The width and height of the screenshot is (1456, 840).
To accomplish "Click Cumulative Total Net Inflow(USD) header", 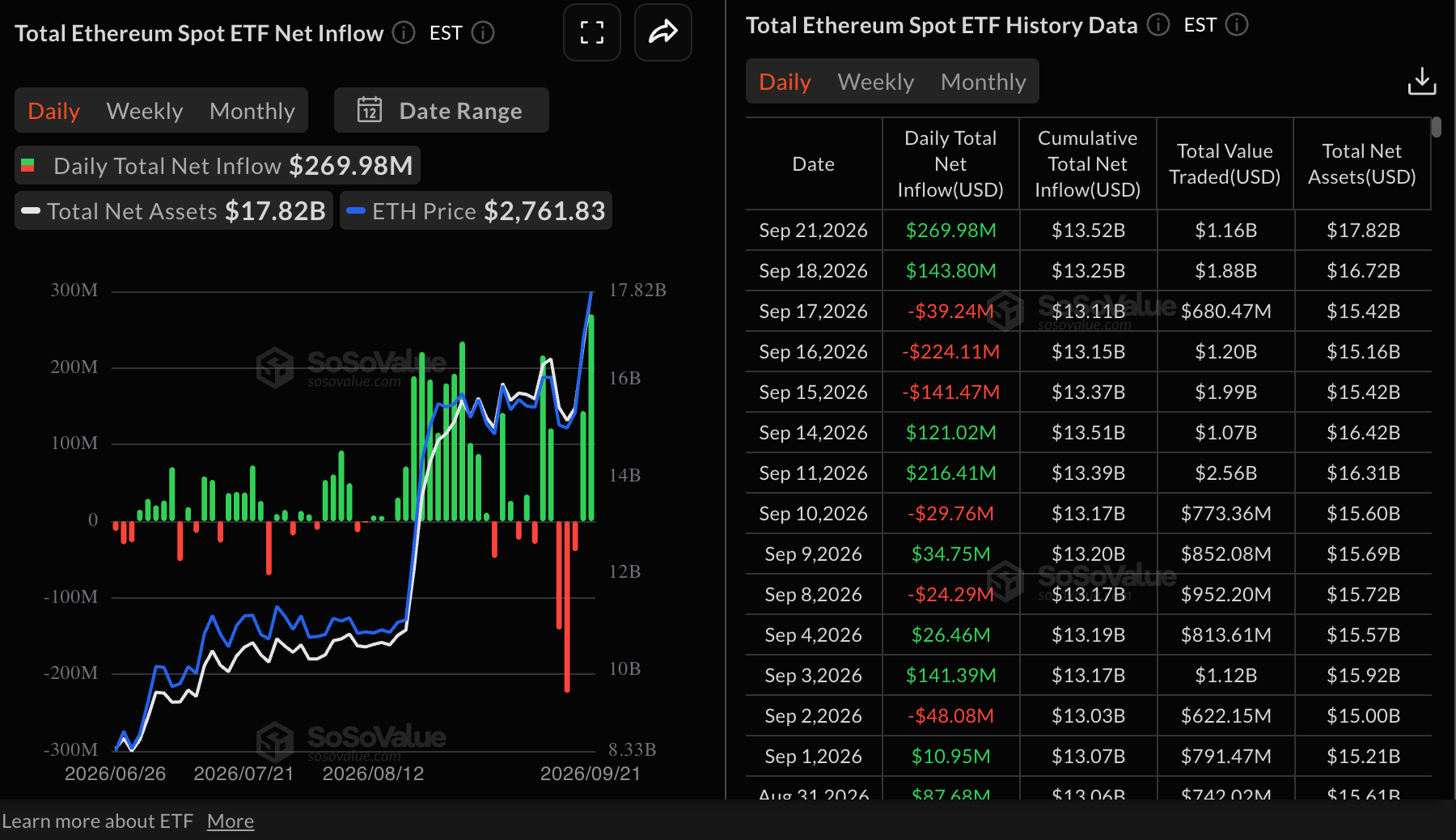I will tap(1088, 164).
